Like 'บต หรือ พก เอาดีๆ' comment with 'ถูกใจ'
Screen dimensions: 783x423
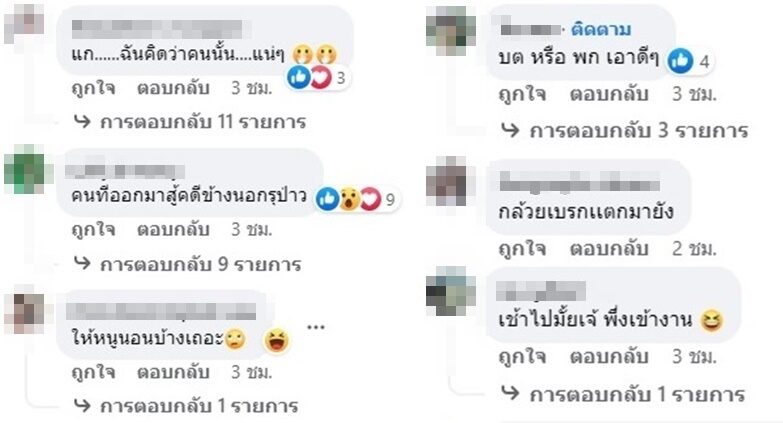point(522,93)
